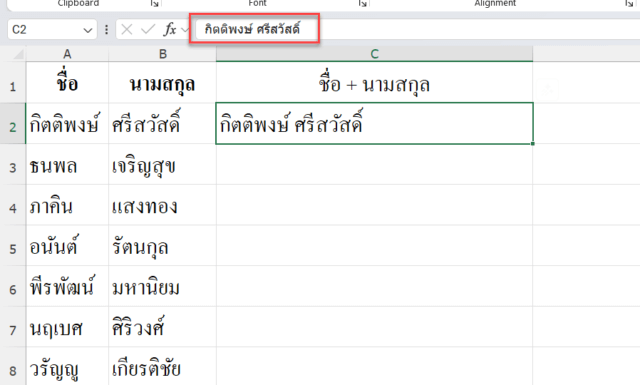This screenshot has height=385, width=640.
Task: Select row 6 header
Action: tap(13, 287)
